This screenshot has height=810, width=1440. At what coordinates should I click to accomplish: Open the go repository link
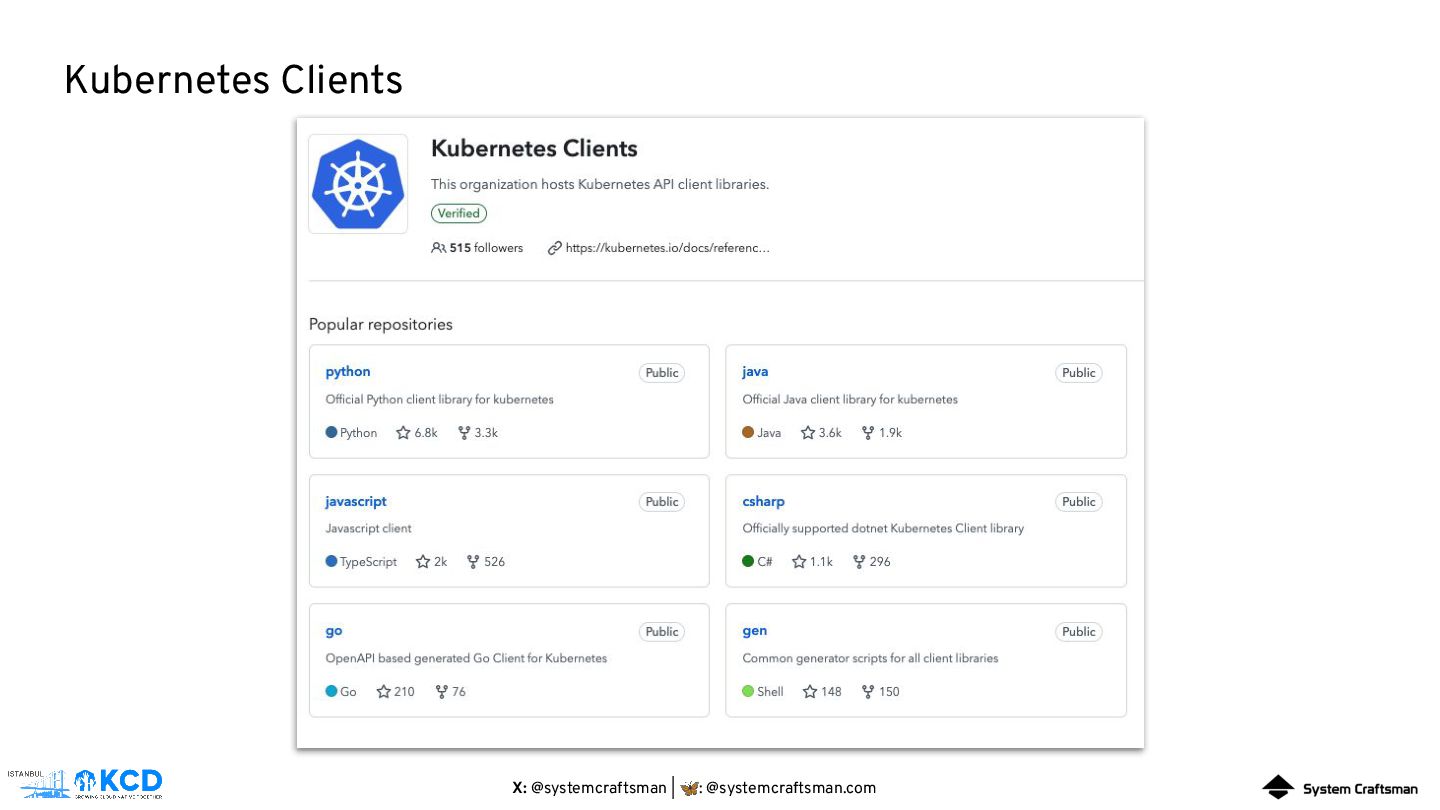[334, 631]
